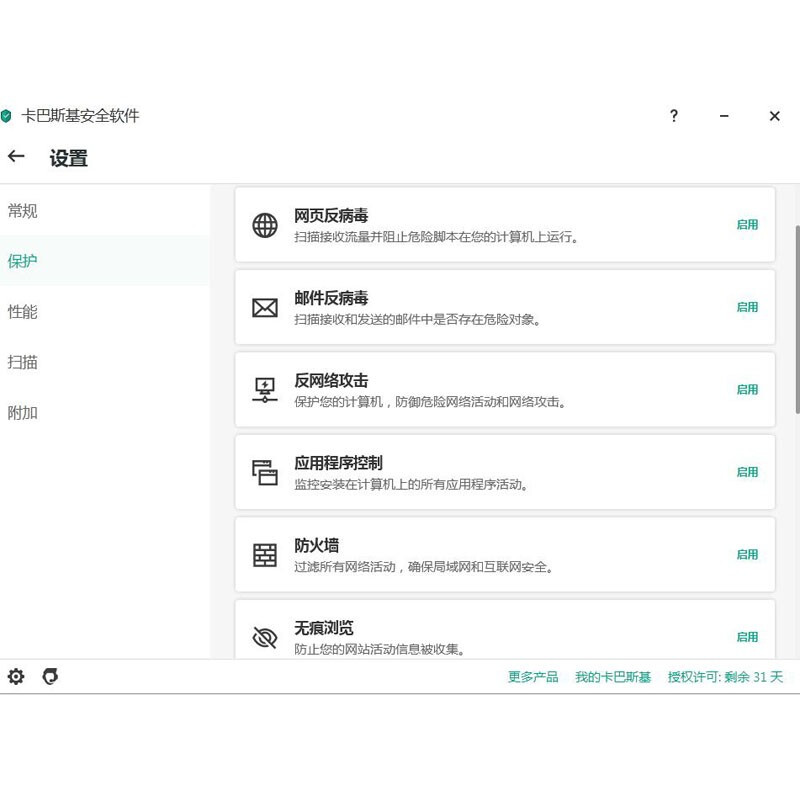Toggle 启用 status for 邮件反病毒
This screenshot has width=800, height=800.
(x=747, y=307)
